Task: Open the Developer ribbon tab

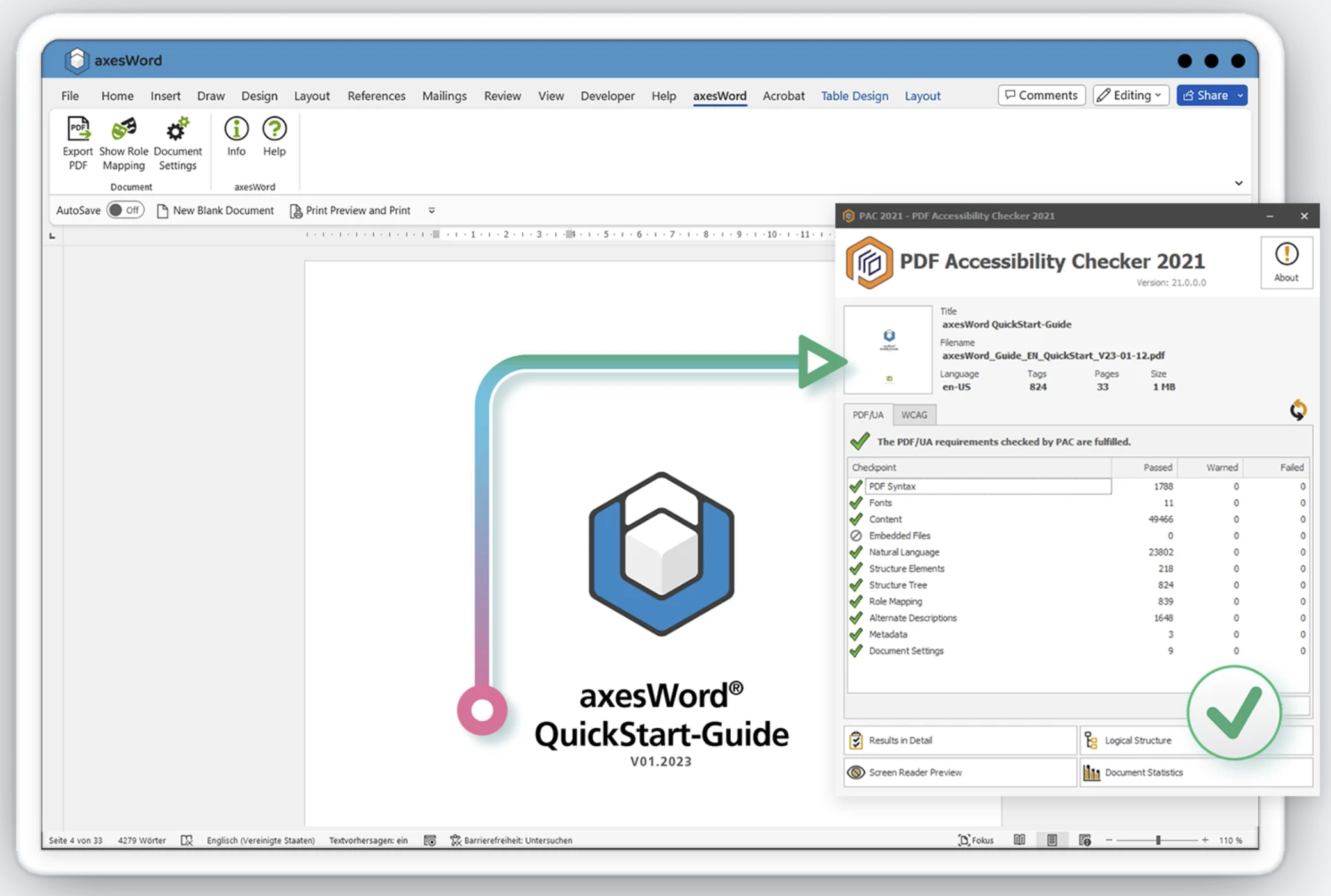Action: click(607, 95)
